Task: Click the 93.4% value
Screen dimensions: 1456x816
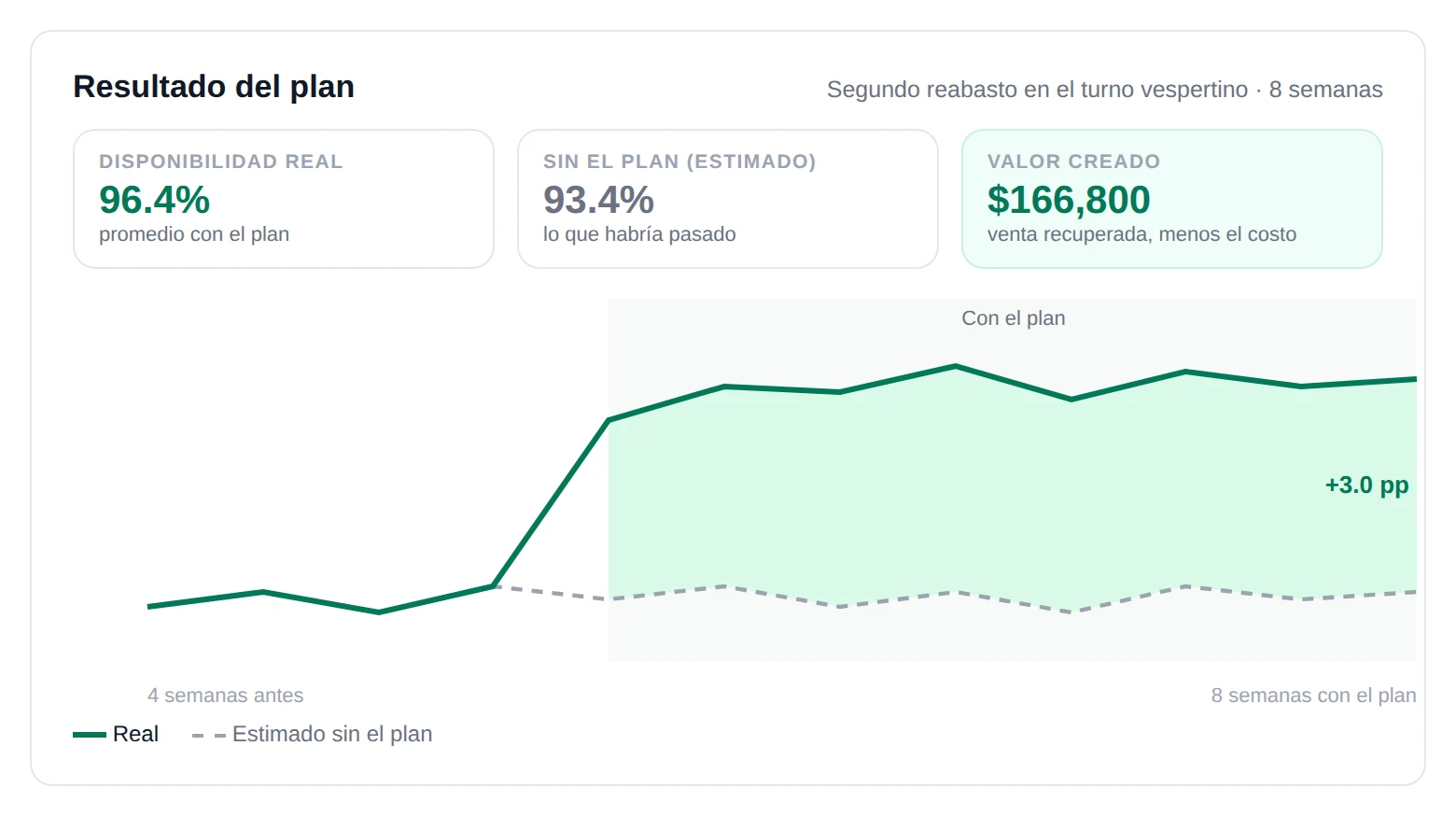Action: [x=598, y=200]
